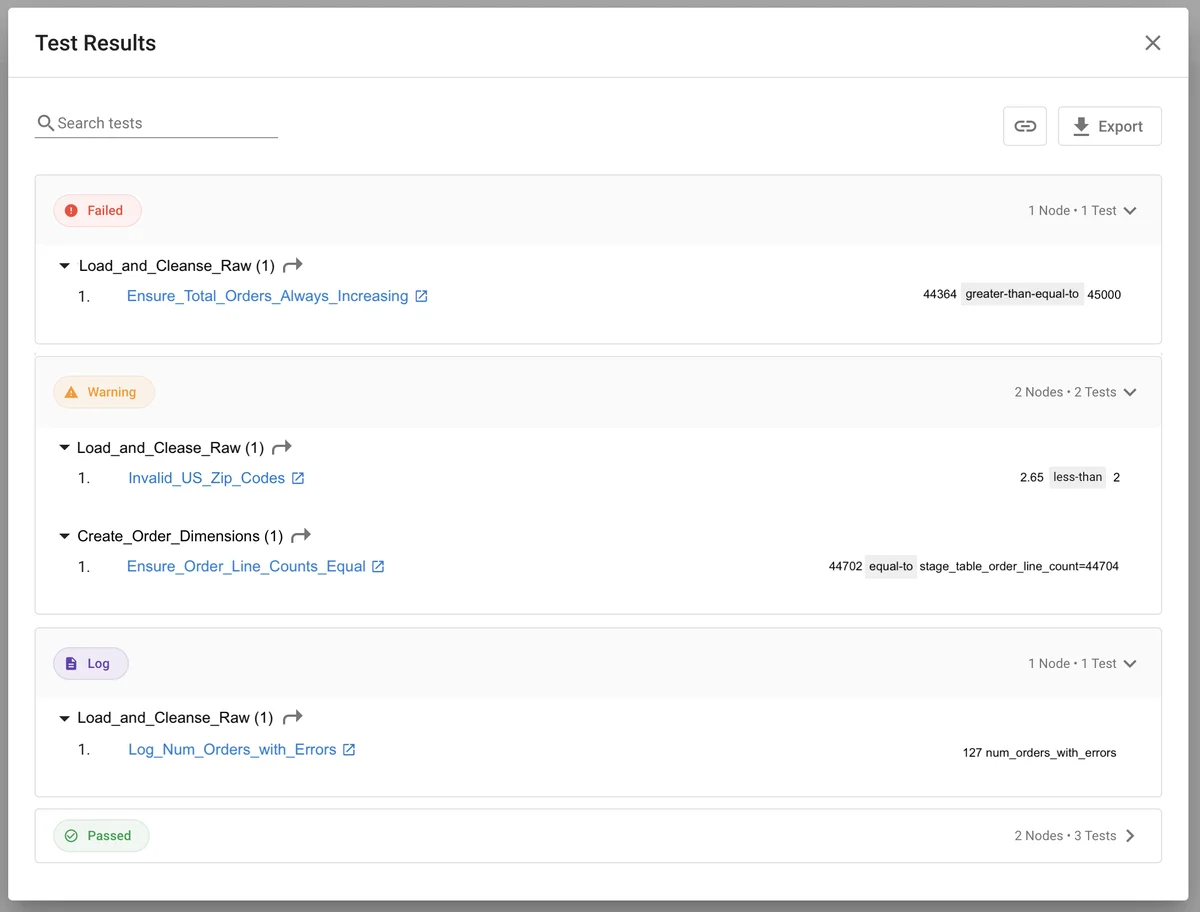Open external link icon beside Log_Num_Orders_with_Errors
1200x912 pixels.
point(349,749)
